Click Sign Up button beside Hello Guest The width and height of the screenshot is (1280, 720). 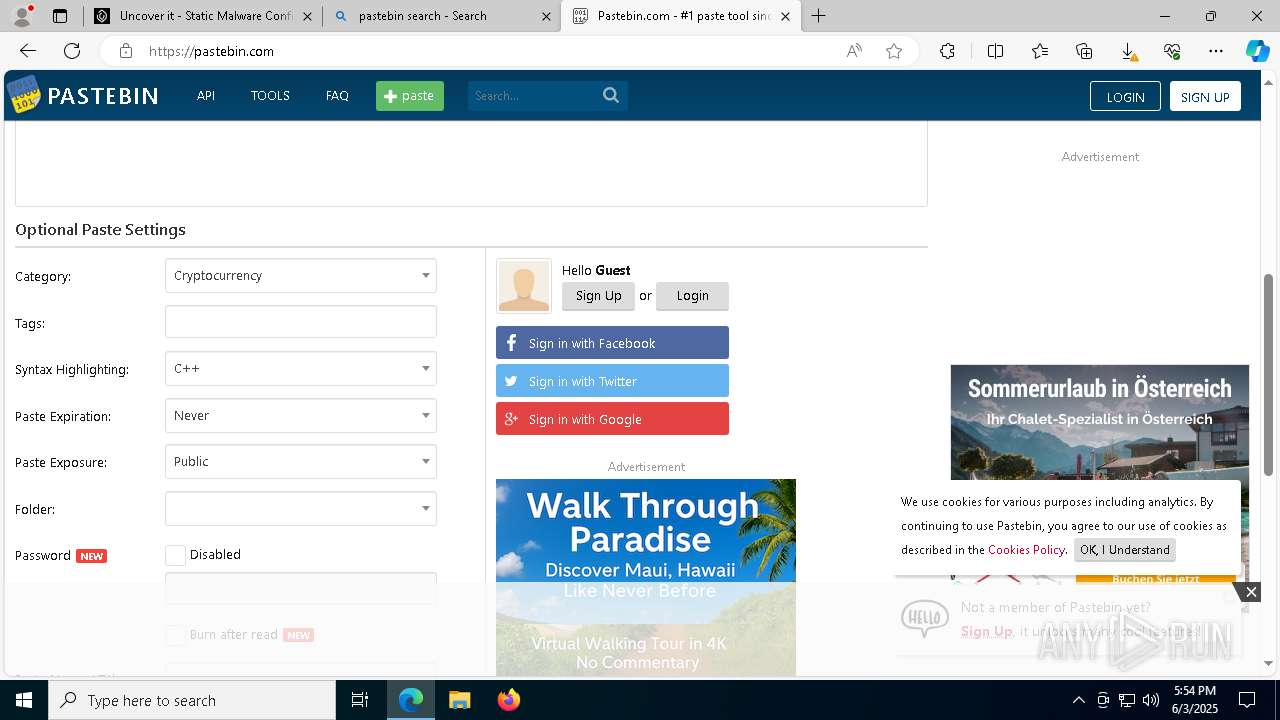[x=598, y=296]
